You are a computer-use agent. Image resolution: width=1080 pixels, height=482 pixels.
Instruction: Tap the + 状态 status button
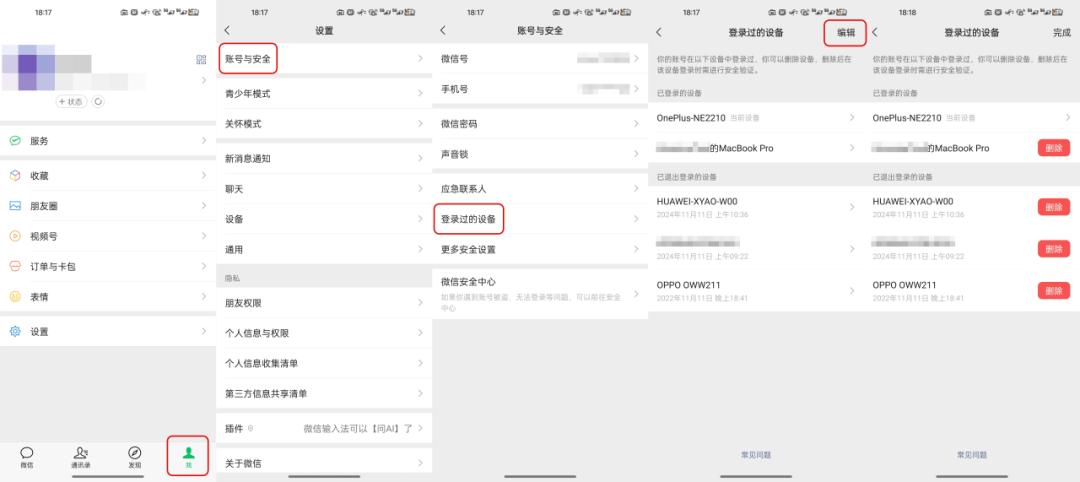[x=71, y=102]
